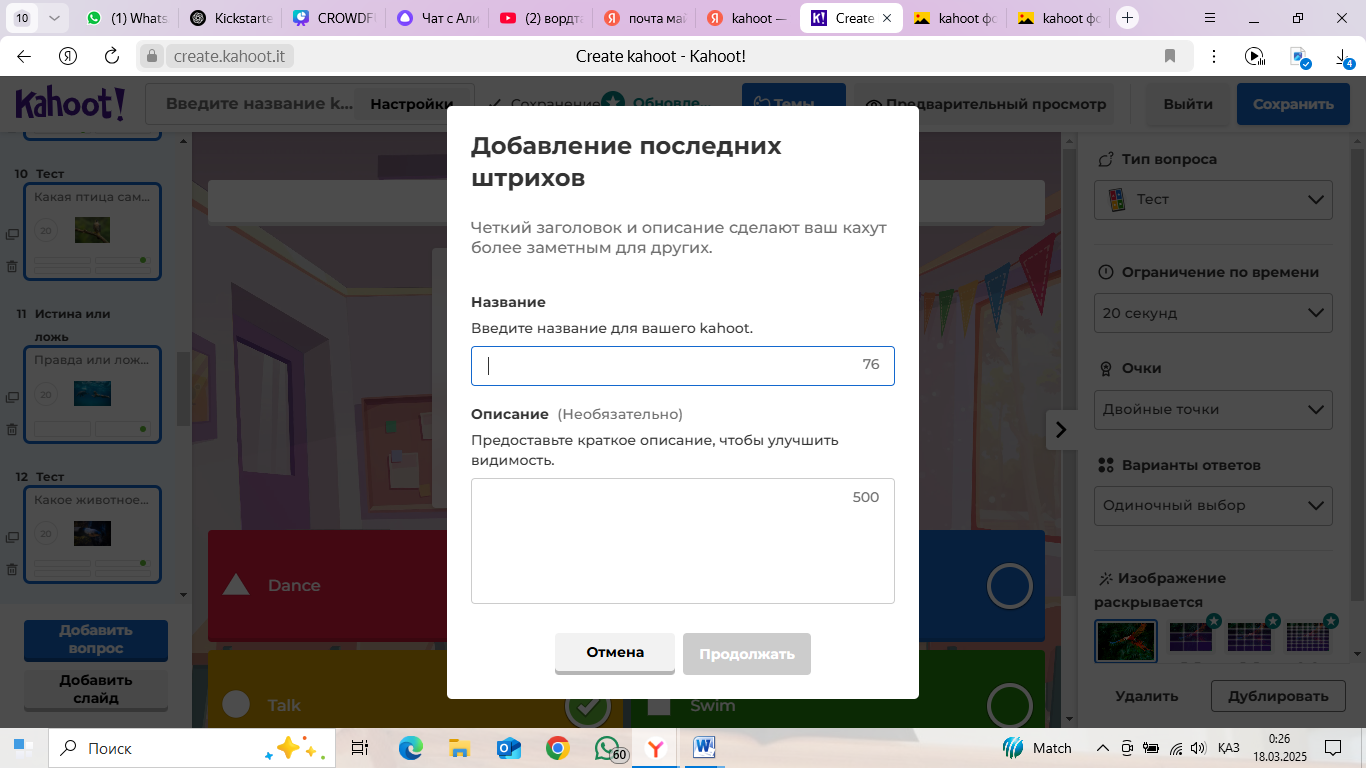Mark the Talk answer as correct
This screenshot has width=1366, height=768.
(588, 706)
